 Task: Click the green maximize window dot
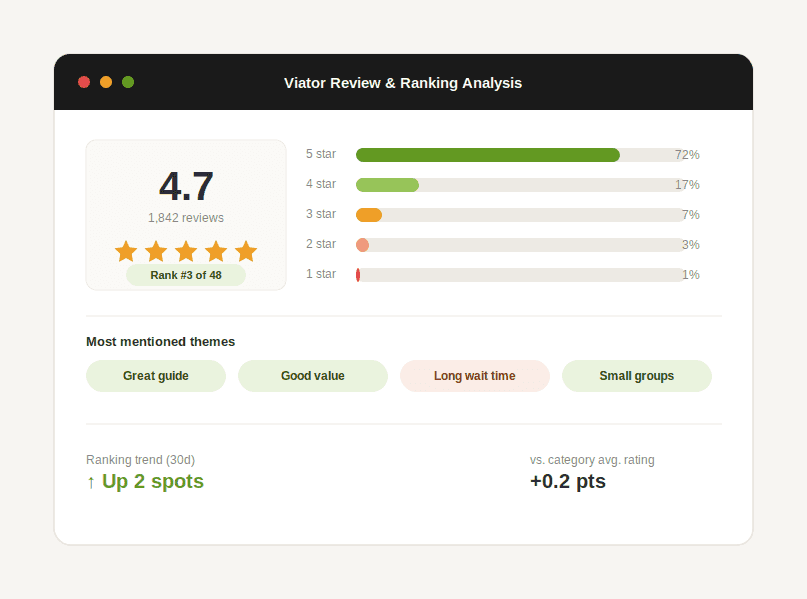click(128, 82)
